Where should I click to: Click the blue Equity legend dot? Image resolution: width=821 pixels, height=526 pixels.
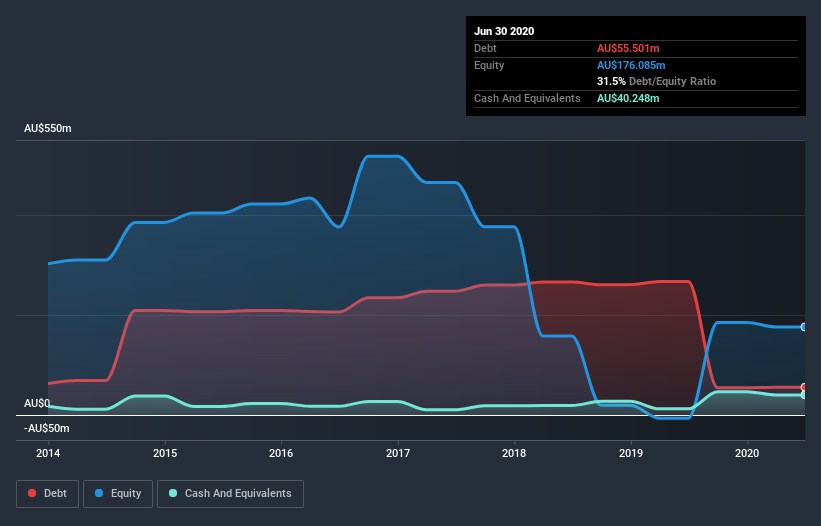pyautogui.click(x=99, y=493)
